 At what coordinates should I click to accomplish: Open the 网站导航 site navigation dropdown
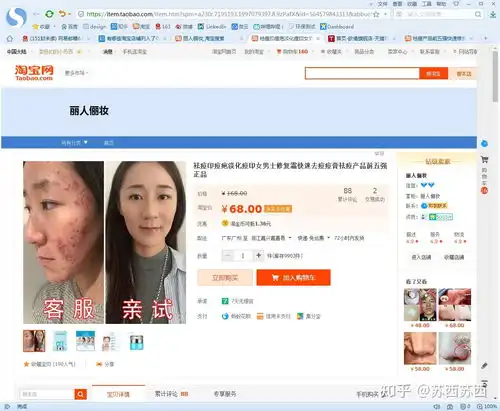coord(465,52)
